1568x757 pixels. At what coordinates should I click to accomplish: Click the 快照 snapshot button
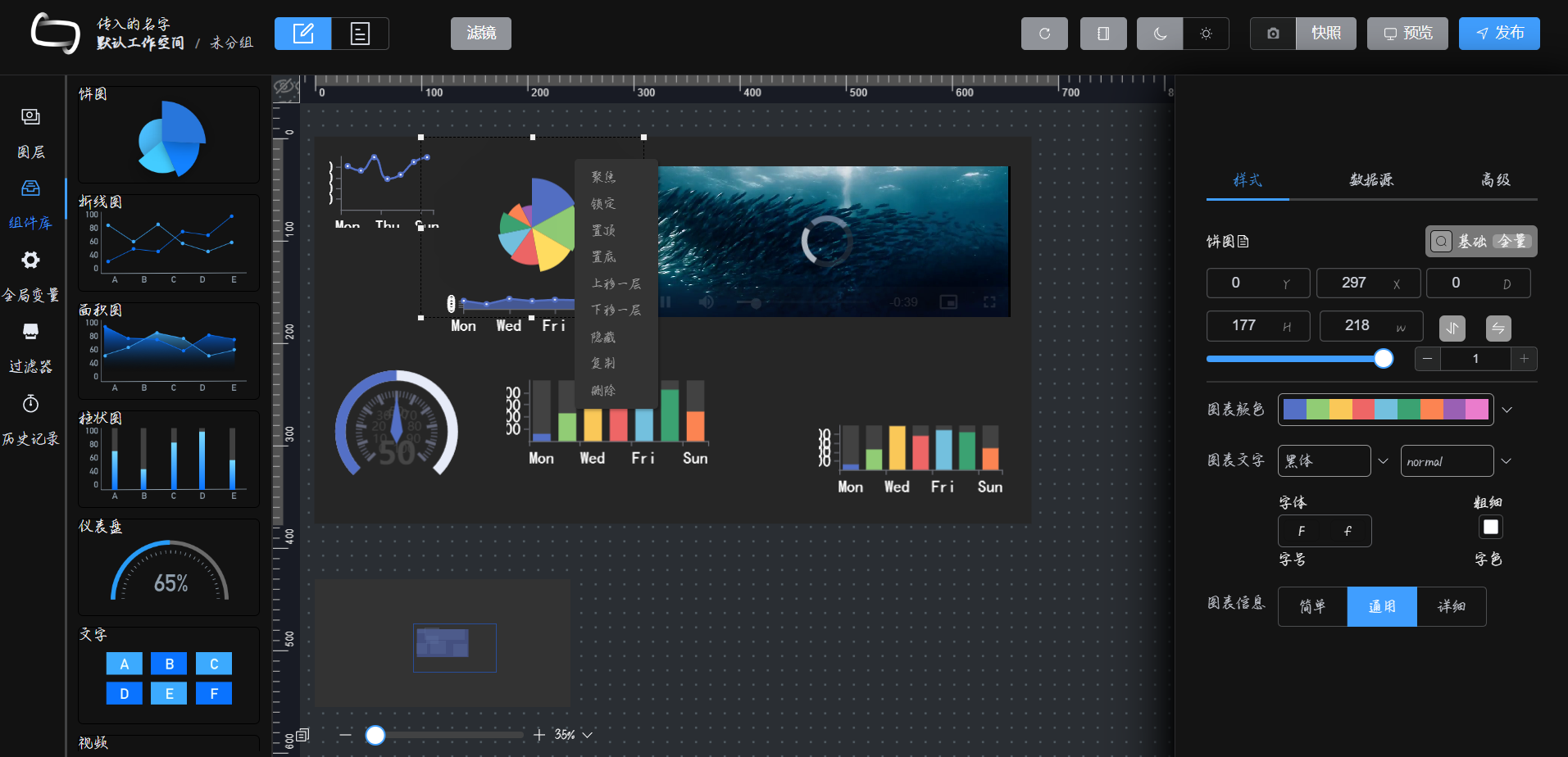point(1326,34)
